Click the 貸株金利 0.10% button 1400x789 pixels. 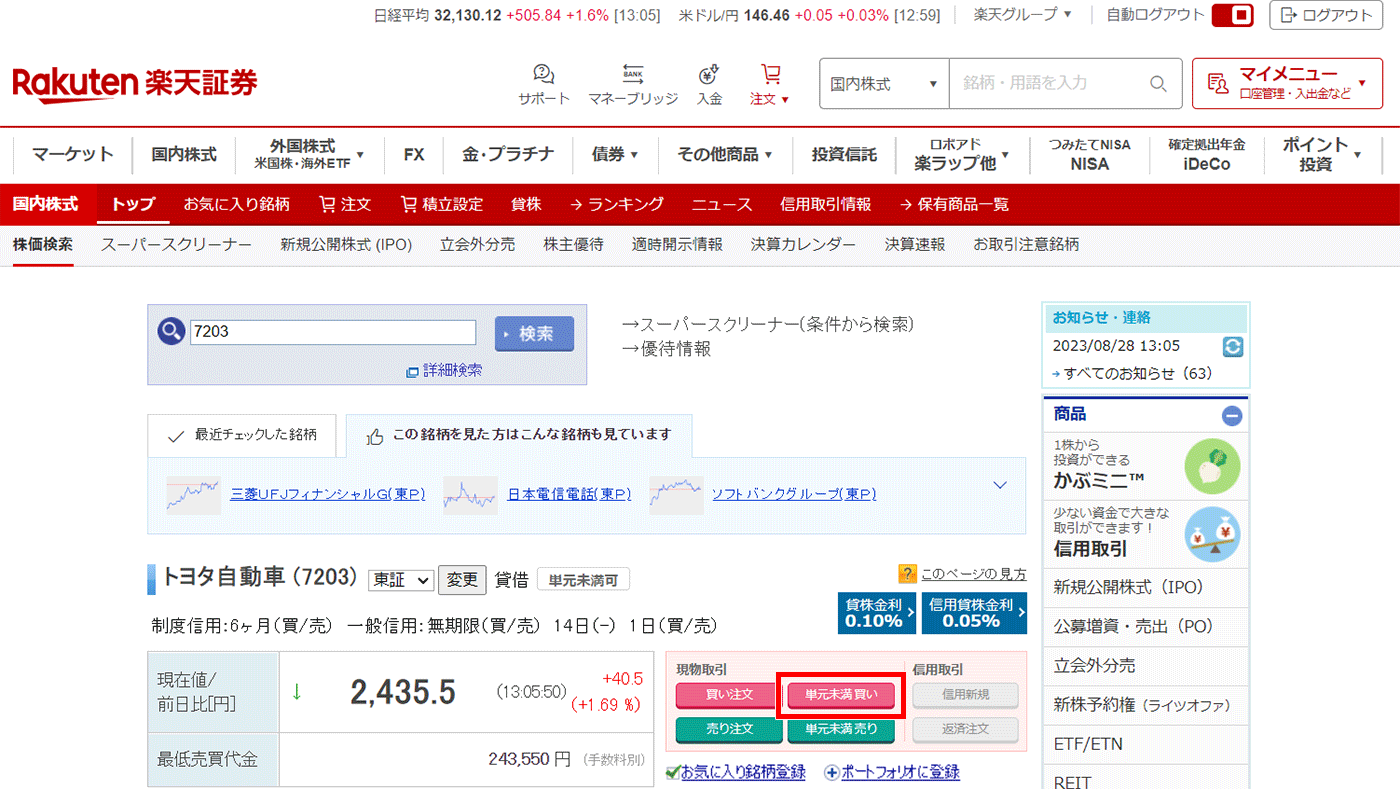877,613
